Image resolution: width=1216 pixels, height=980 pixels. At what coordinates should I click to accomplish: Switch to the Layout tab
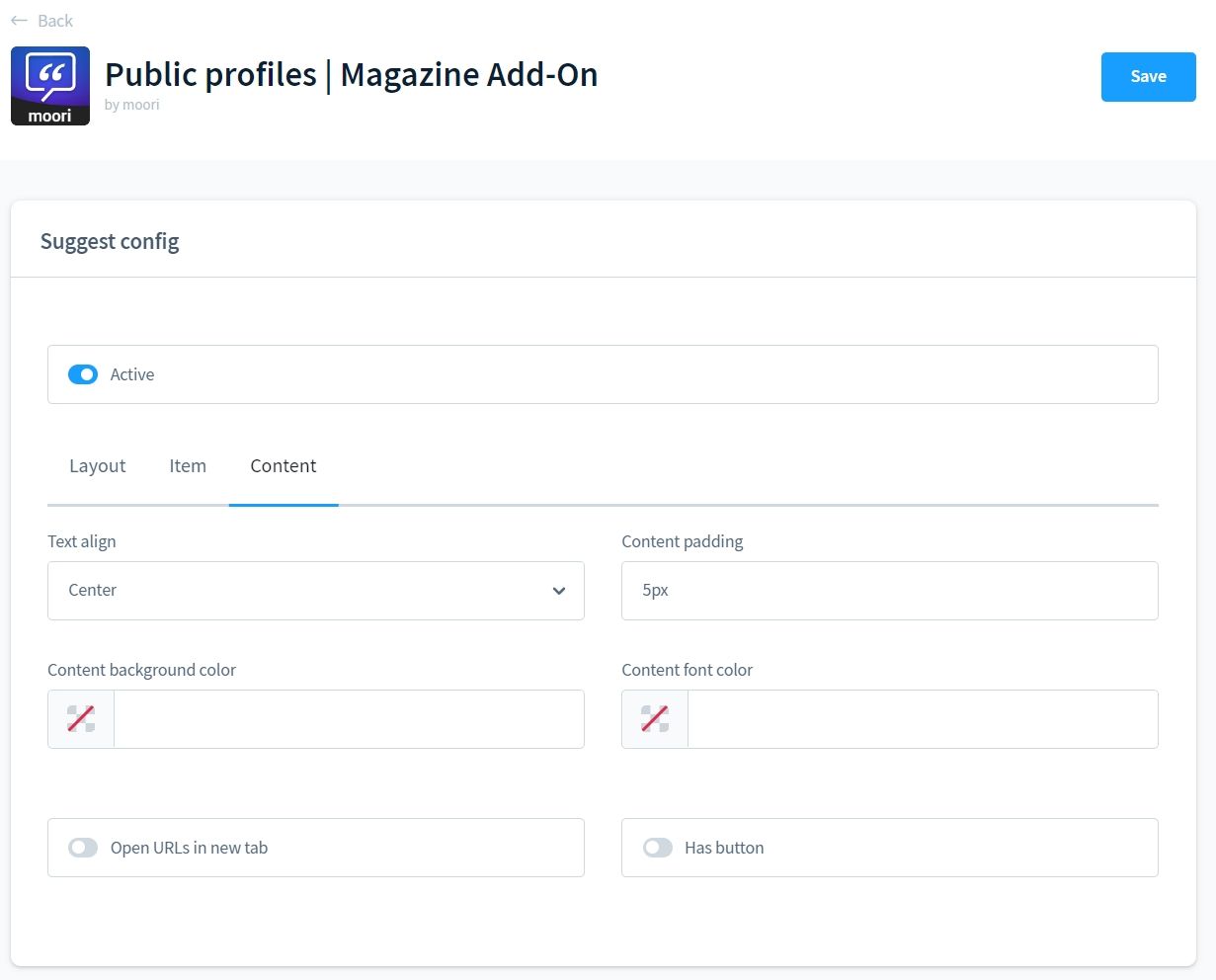pos(98,466)
